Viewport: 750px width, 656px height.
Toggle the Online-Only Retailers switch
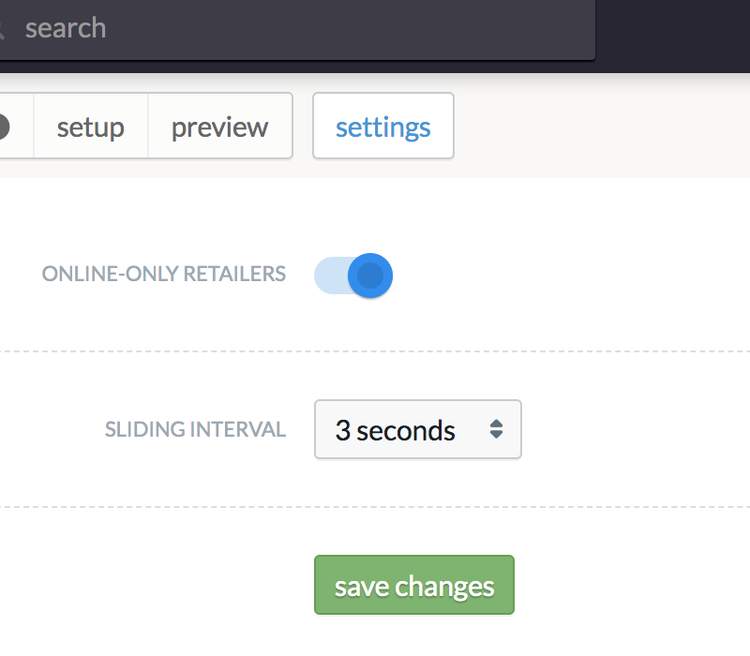353,276
